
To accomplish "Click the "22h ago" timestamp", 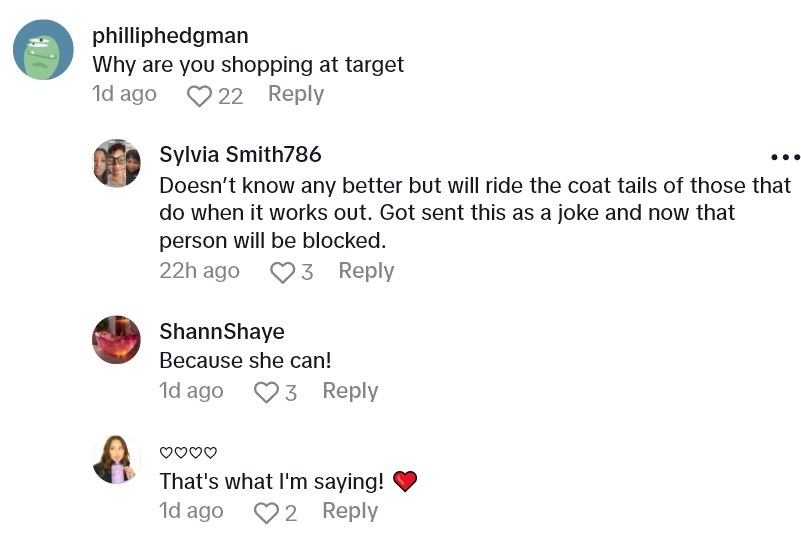I will pyautogui.click(x=199, y=271).
